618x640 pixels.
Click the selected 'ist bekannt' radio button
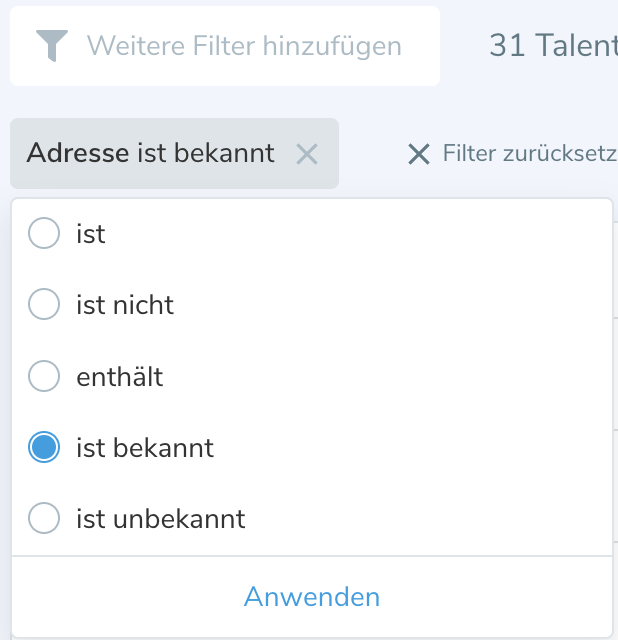coord(44,447)
